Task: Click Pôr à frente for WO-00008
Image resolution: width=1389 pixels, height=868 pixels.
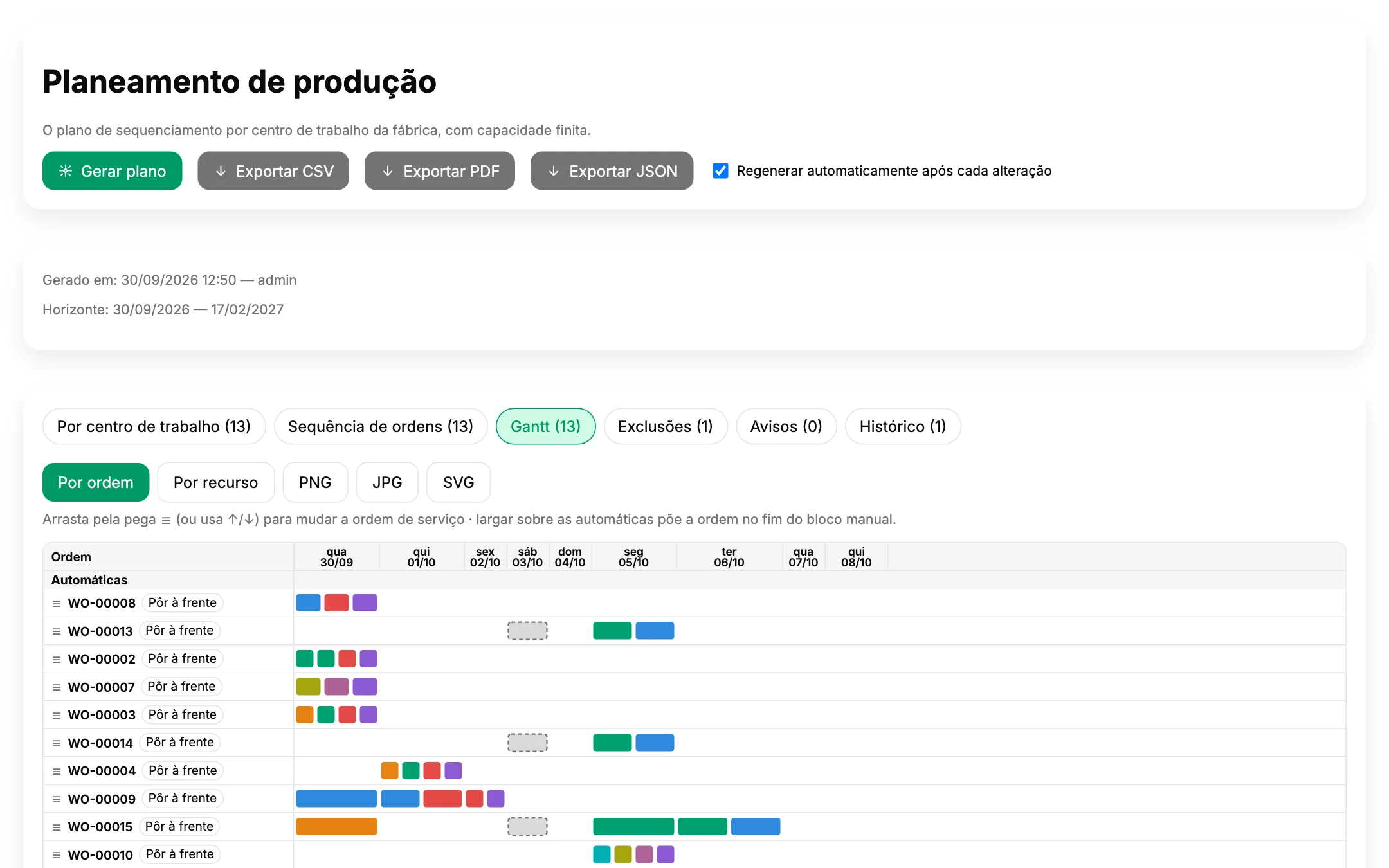Action: pos(183,603)
